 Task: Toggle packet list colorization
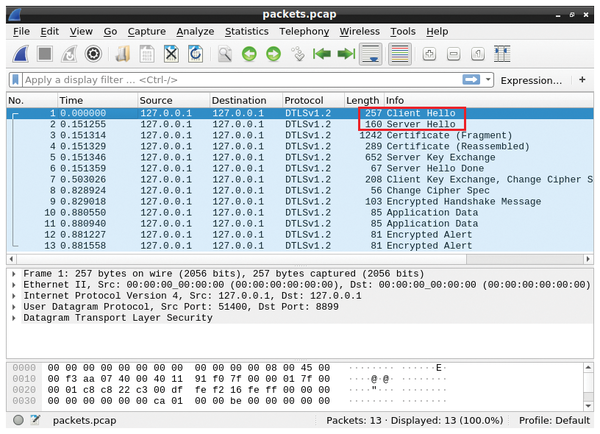401,54
